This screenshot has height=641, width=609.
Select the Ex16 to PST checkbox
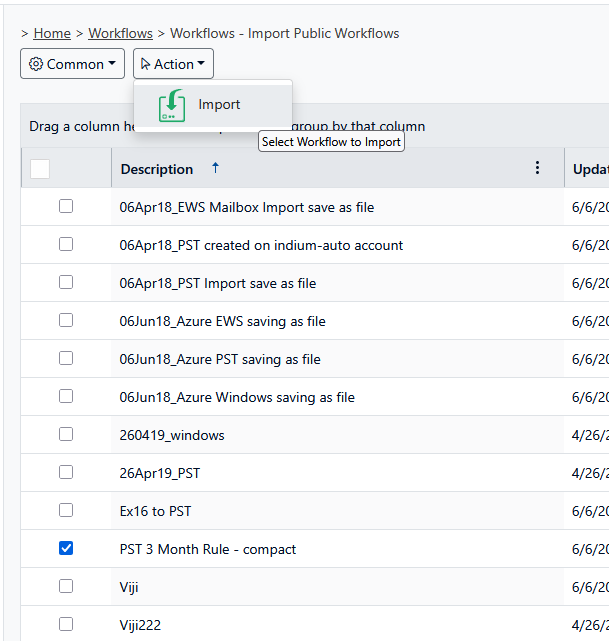[x=66, y=510]
